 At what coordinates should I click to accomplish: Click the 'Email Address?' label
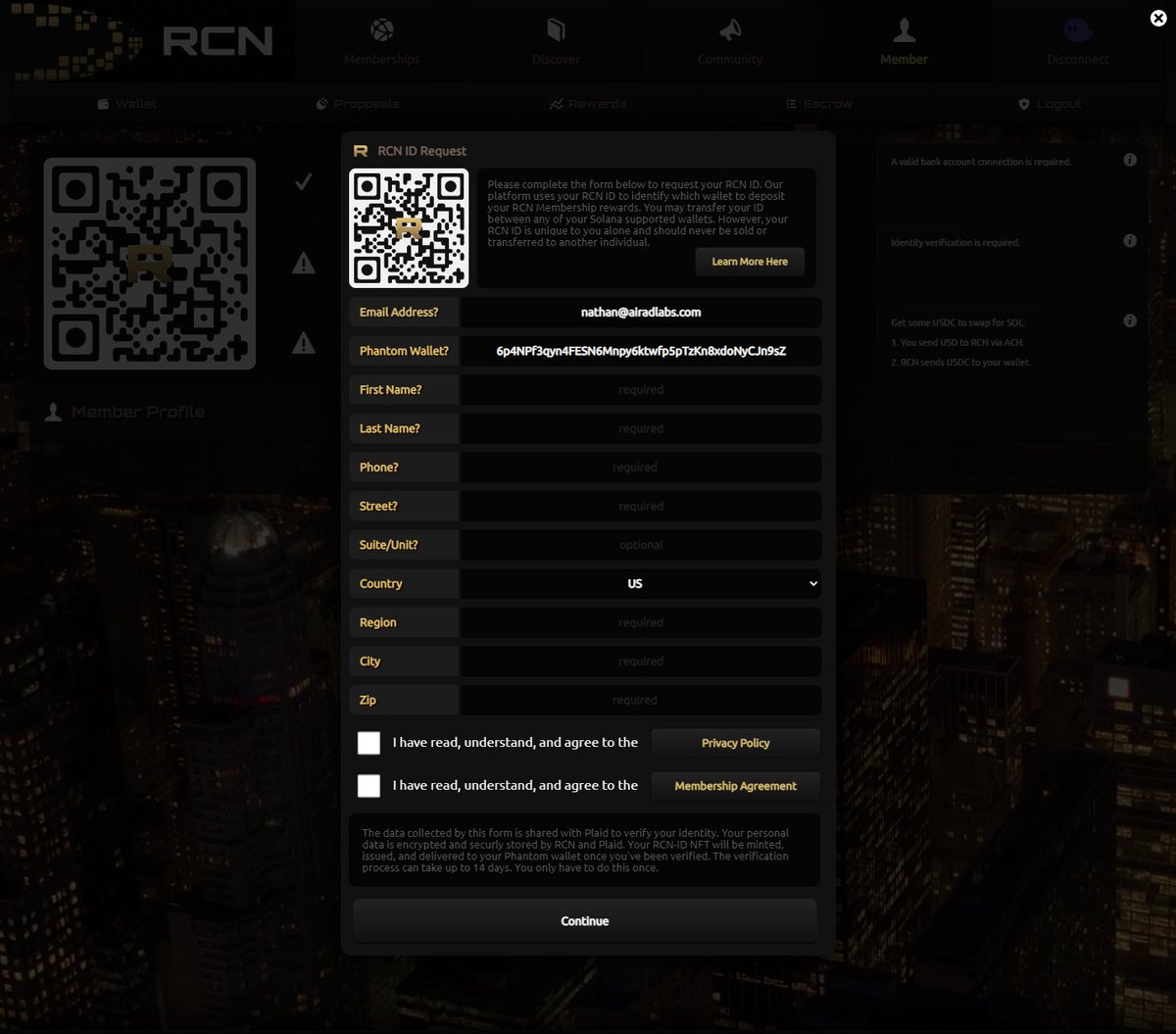tap(399, 312)
